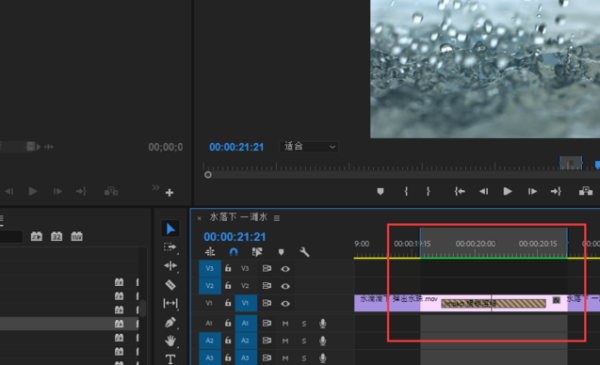Viewport: 600px width, 365px height.
Task: Select the Selection arrow tool
Action: click(x=170, y=229)
